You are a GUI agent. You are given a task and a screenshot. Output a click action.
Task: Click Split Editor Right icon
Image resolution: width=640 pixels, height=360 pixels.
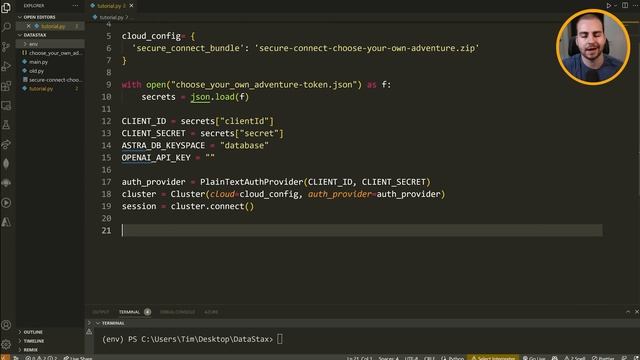625,5
